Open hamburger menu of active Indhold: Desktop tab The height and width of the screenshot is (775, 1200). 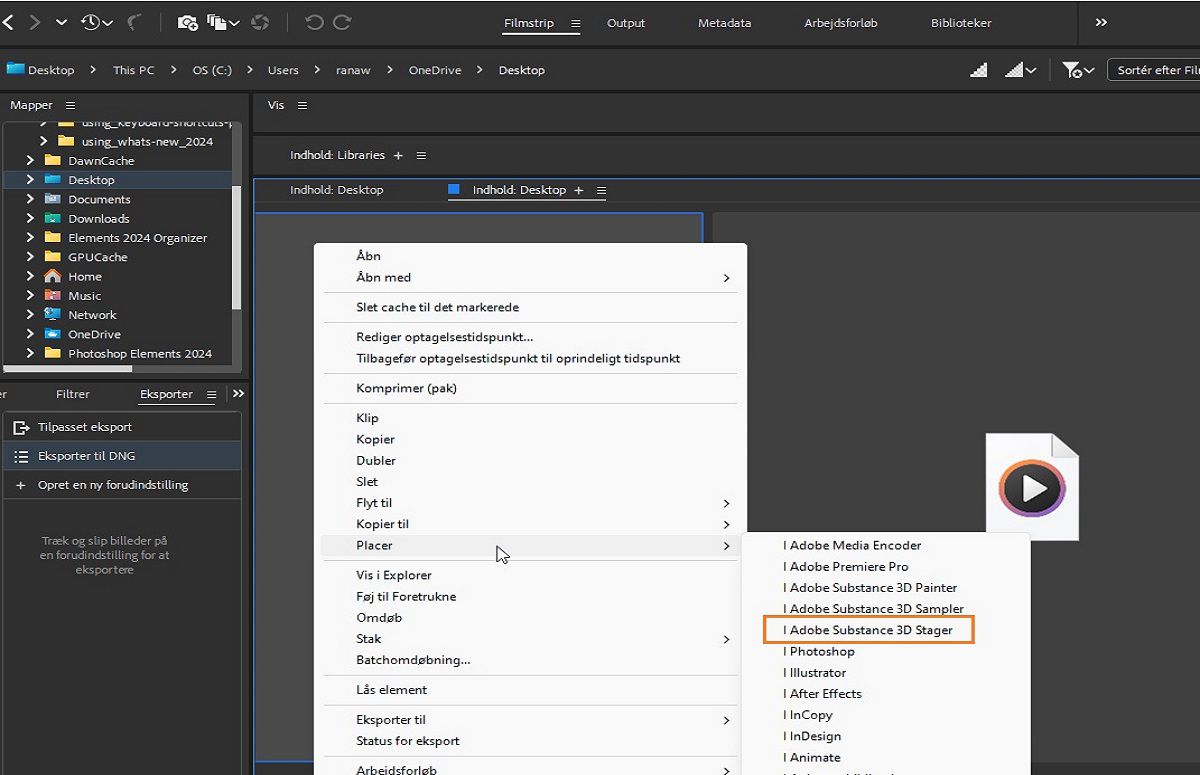click(x=601, y=190)
